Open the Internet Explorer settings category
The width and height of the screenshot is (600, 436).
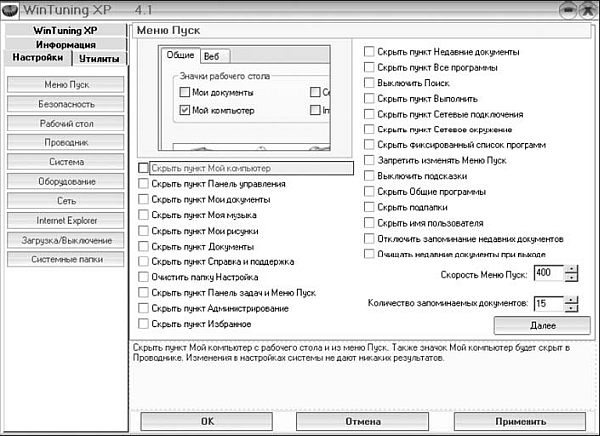65,220
